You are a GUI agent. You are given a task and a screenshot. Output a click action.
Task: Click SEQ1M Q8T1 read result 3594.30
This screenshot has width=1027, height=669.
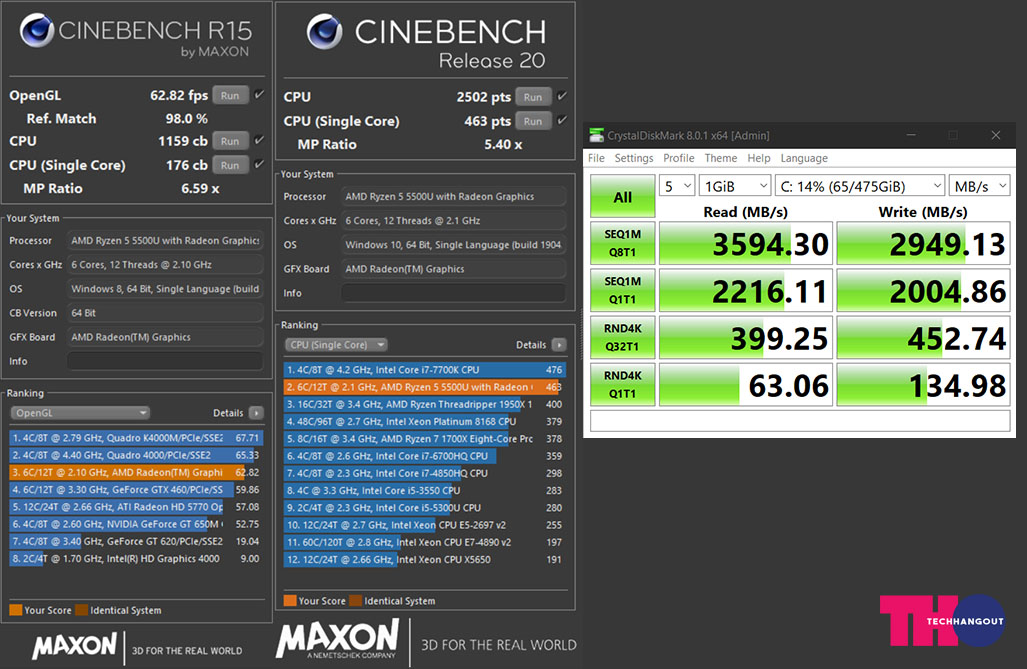[x=745, y=243]
